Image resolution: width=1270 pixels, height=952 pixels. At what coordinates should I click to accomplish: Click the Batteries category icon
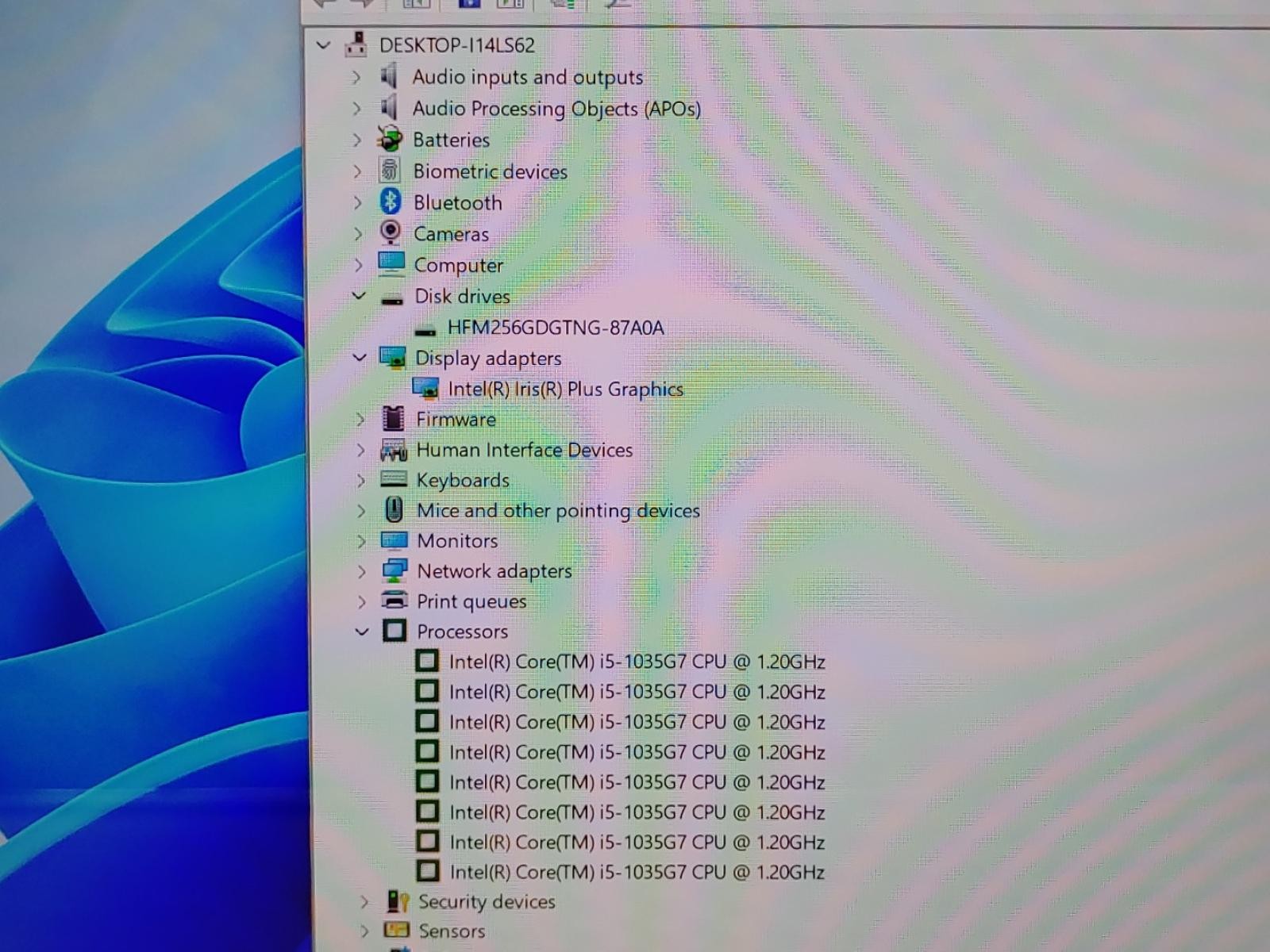click(390, 139)
